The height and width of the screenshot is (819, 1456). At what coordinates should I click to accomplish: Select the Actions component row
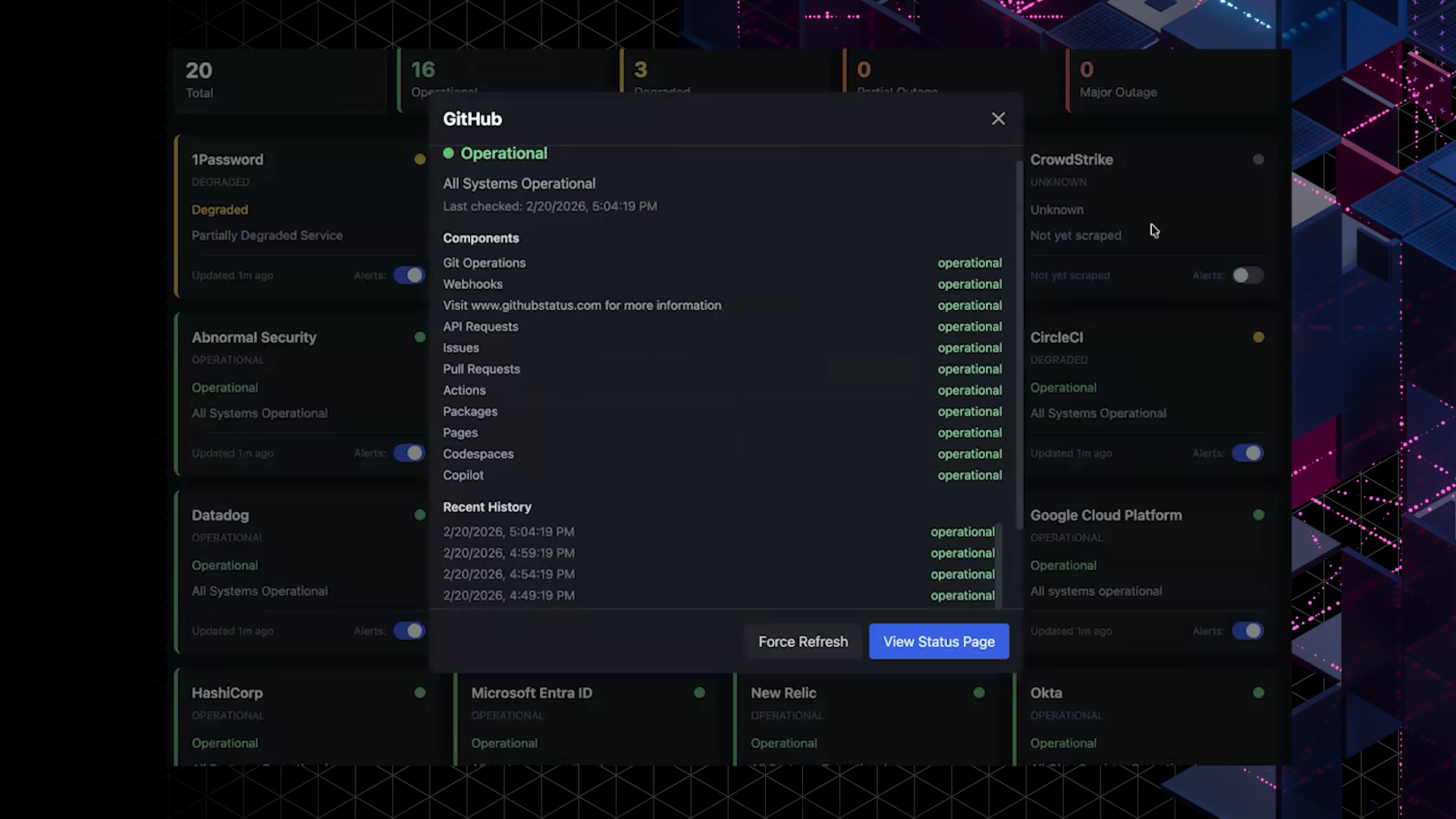coord(723,391)
